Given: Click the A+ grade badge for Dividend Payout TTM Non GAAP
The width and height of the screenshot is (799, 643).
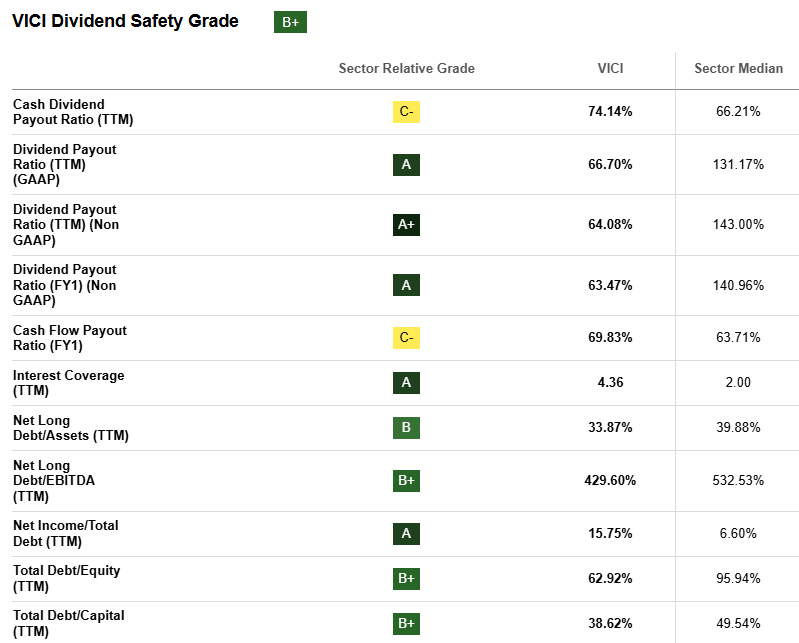Looking at the screenshot, I should [406, 225].
